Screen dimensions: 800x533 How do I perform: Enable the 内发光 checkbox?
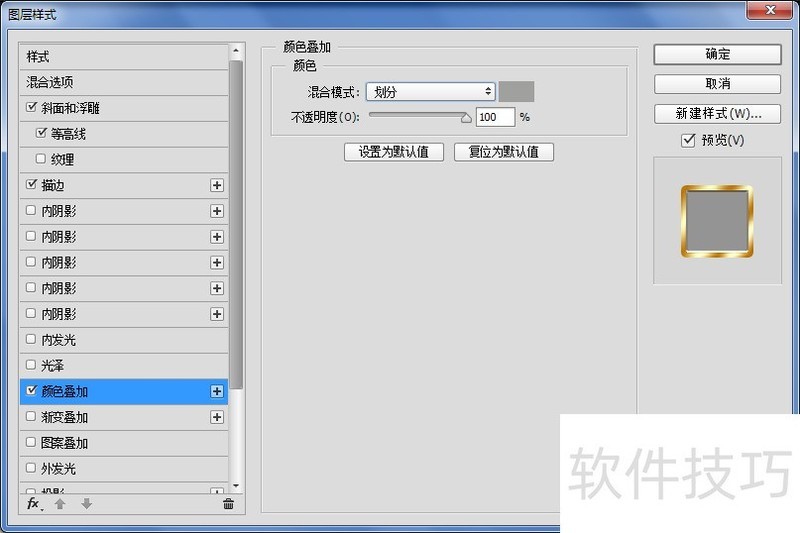coord(31,339)
